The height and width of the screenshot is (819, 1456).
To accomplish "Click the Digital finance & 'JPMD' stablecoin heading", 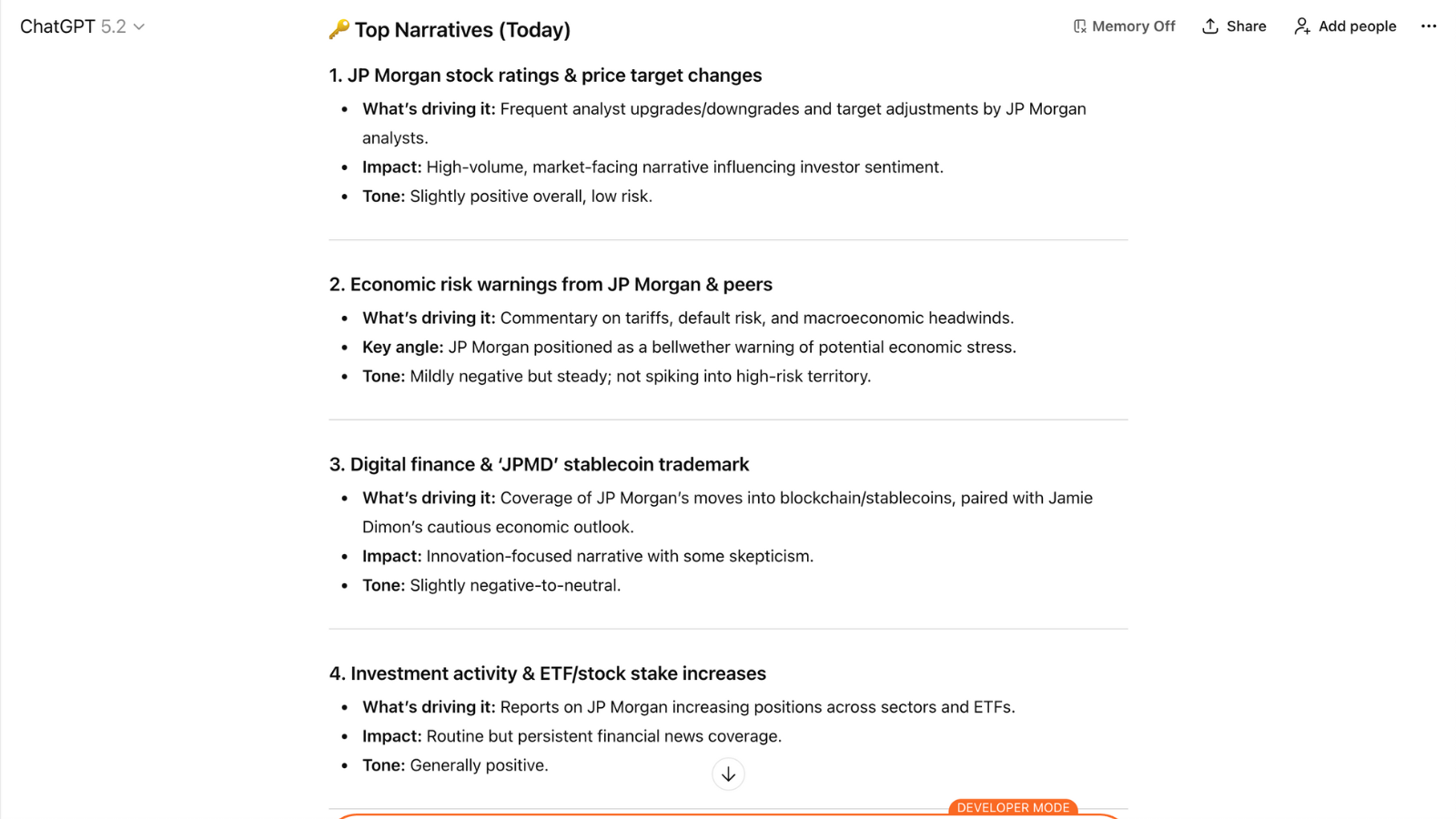I will [539, 465].
